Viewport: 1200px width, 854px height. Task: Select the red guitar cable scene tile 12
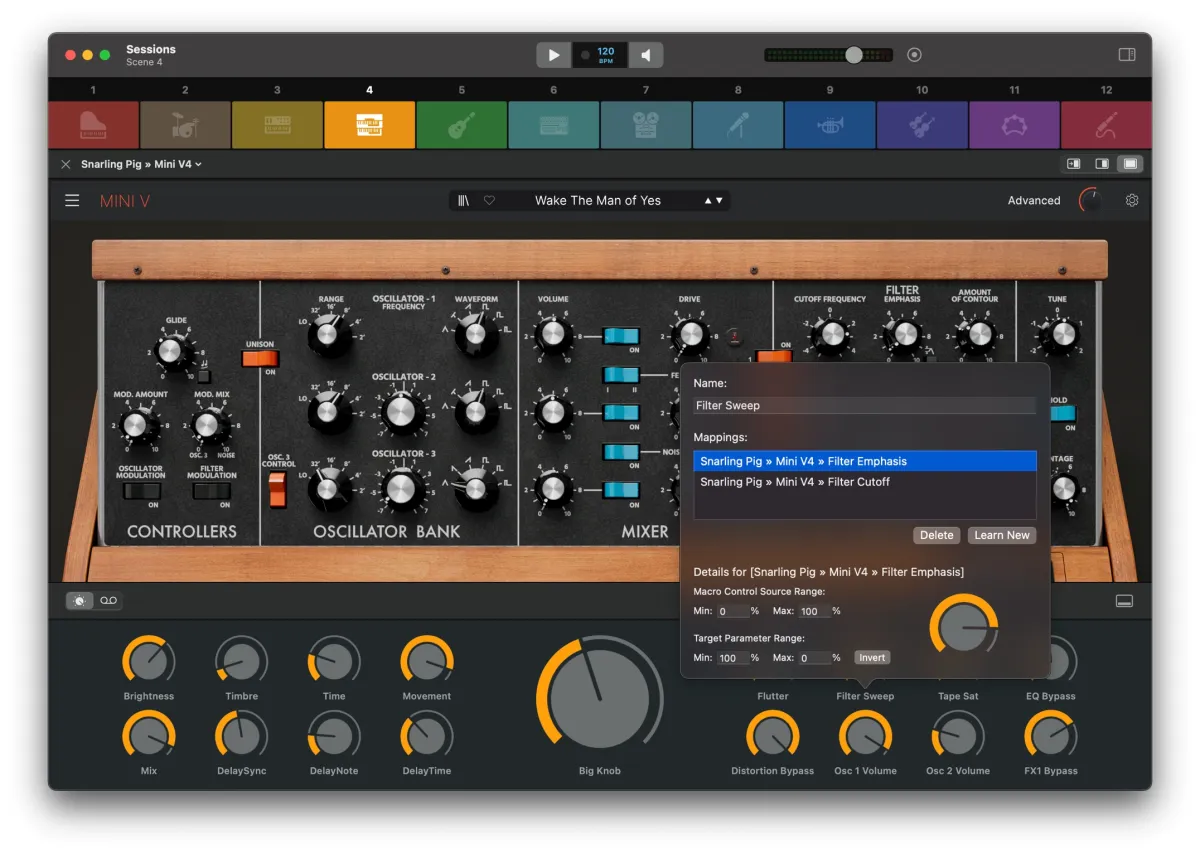[x=1106, y=125]
